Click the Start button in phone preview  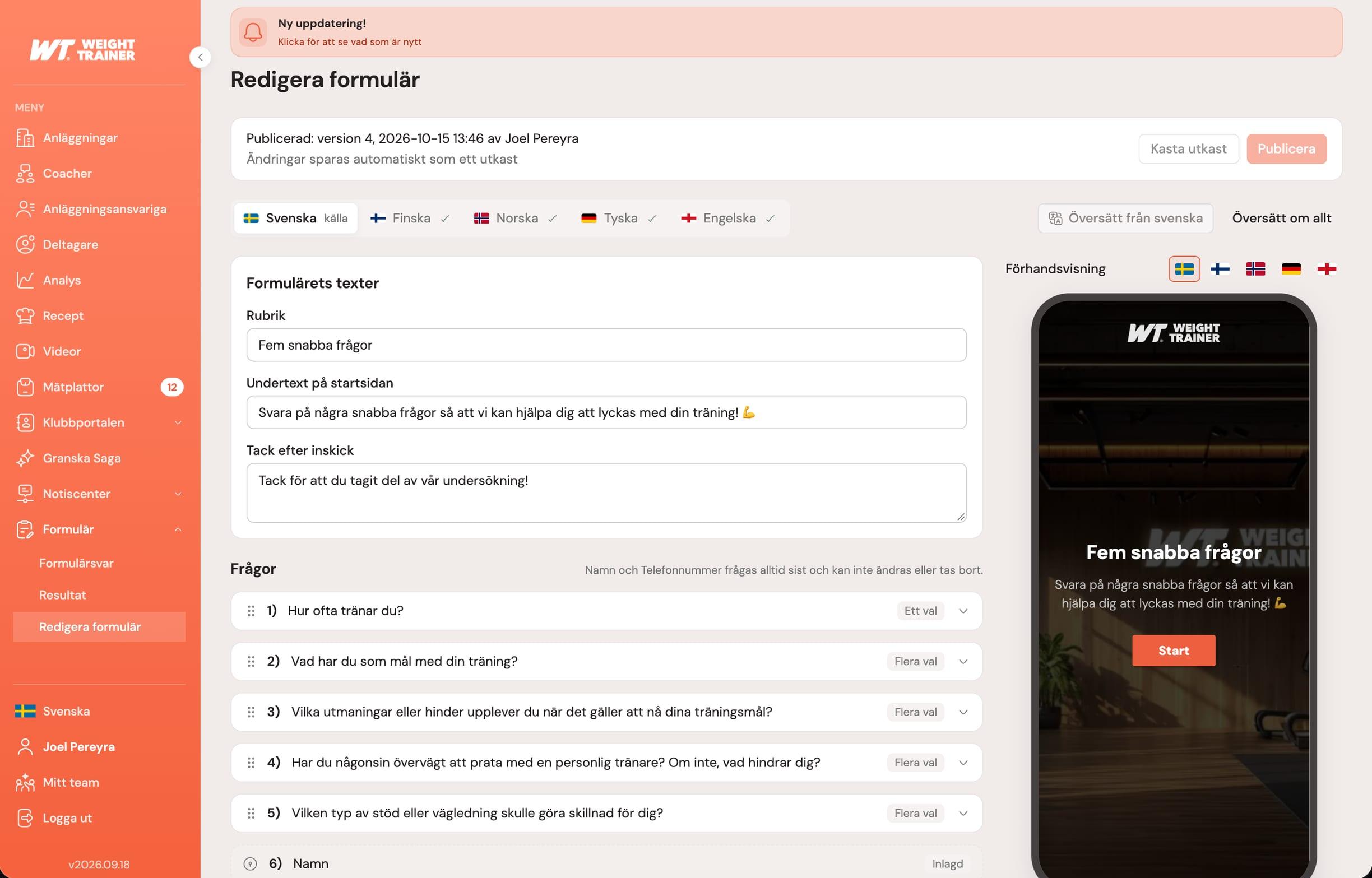click(x=1174, y=651)
